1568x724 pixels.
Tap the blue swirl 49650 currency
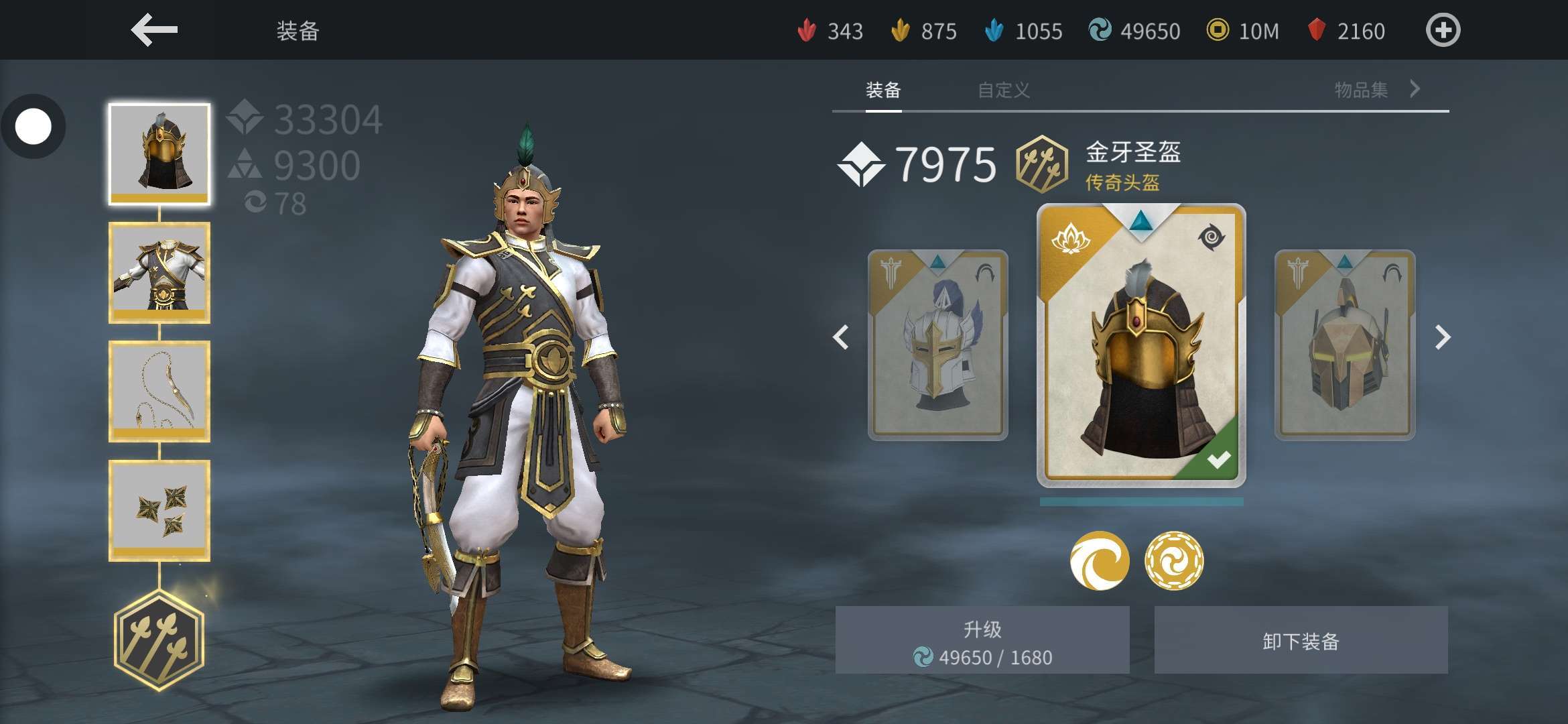tap(1134, 31)
